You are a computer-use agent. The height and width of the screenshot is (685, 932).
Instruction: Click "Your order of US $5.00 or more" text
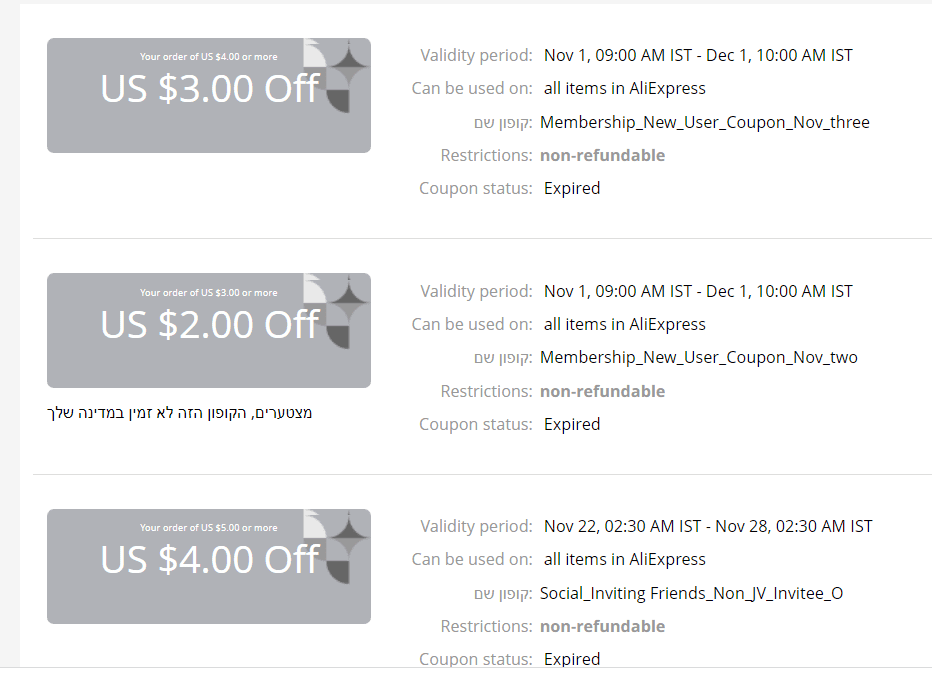tap(209, 528)
